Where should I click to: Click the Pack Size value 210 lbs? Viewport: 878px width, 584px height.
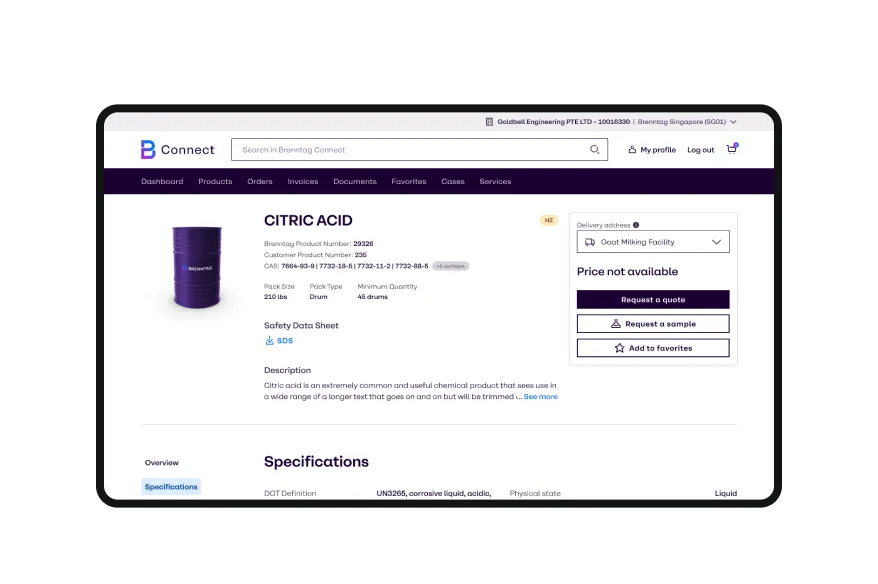coord(275,297)
